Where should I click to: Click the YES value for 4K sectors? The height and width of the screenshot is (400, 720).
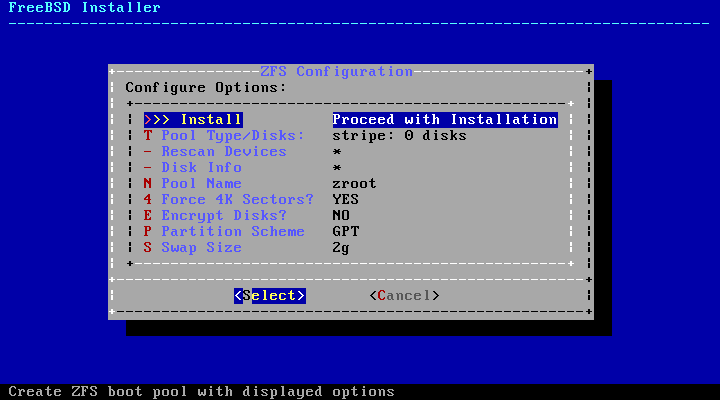coord(345,199)
